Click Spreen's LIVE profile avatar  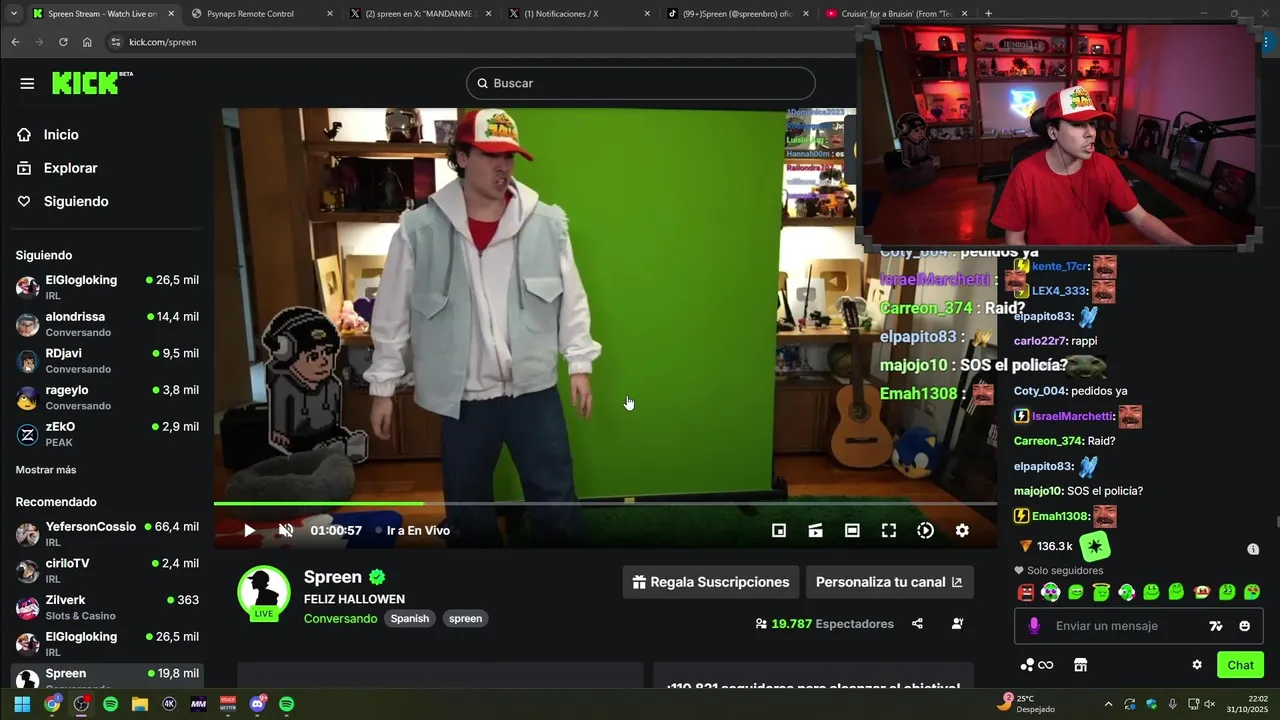point(264,592)
